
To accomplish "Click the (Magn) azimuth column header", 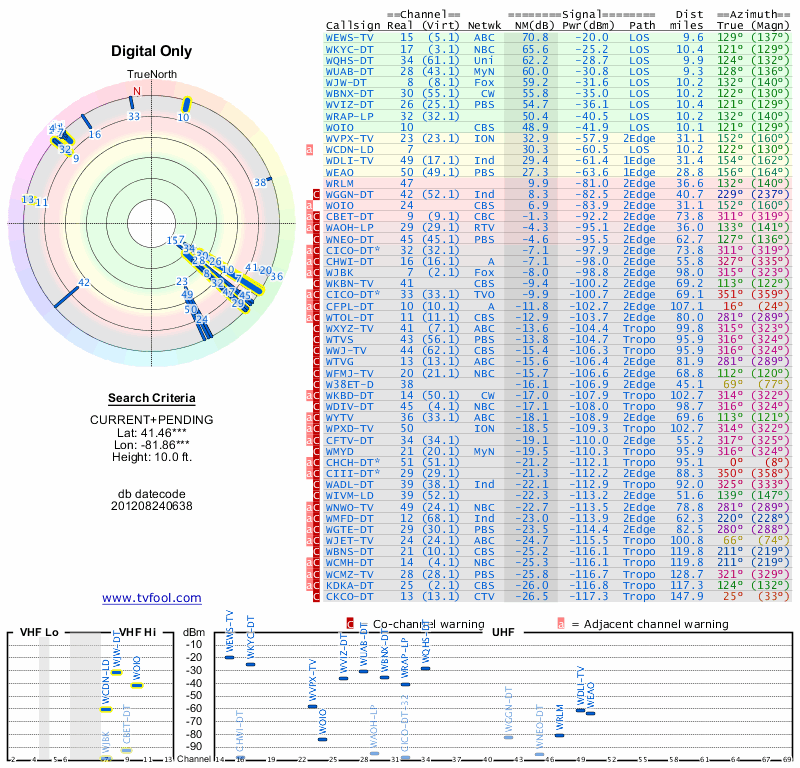I will point(770,26).
